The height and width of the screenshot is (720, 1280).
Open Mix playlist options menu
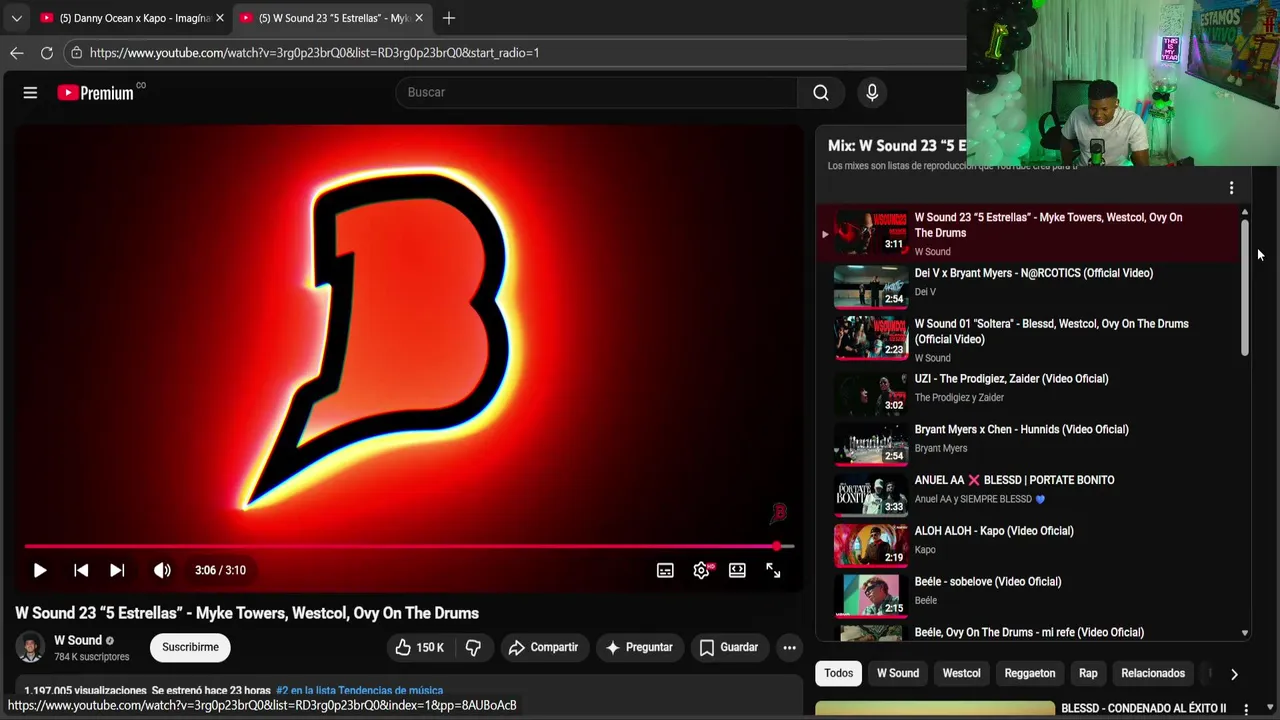pyautogui.click(x=1231, y=188)
